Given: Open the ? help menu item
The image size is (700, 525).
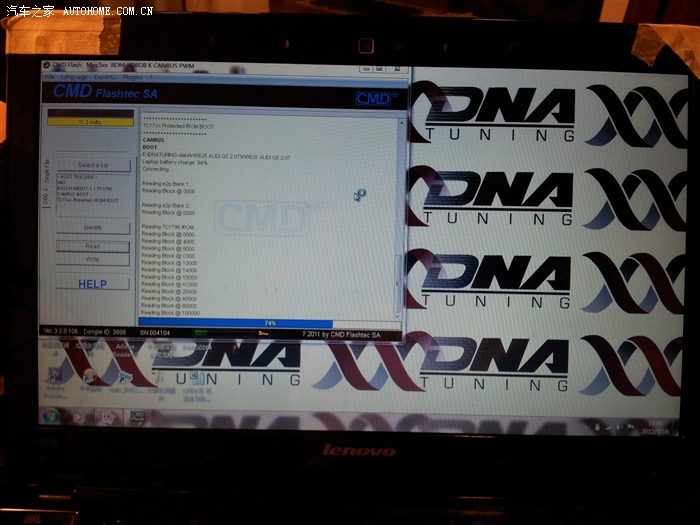Looking at the screenshot, I should (151, 77).
